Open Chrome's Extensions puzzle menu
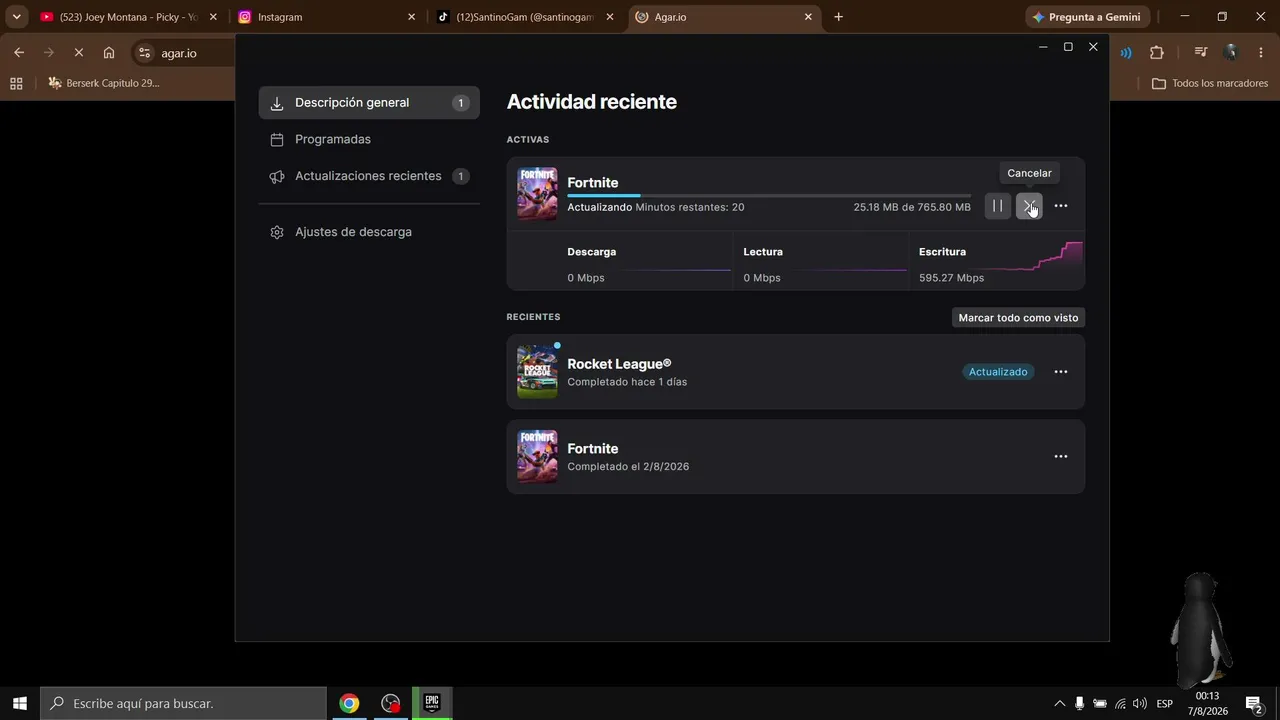 pyautogui.click(x=1157, y=53)
